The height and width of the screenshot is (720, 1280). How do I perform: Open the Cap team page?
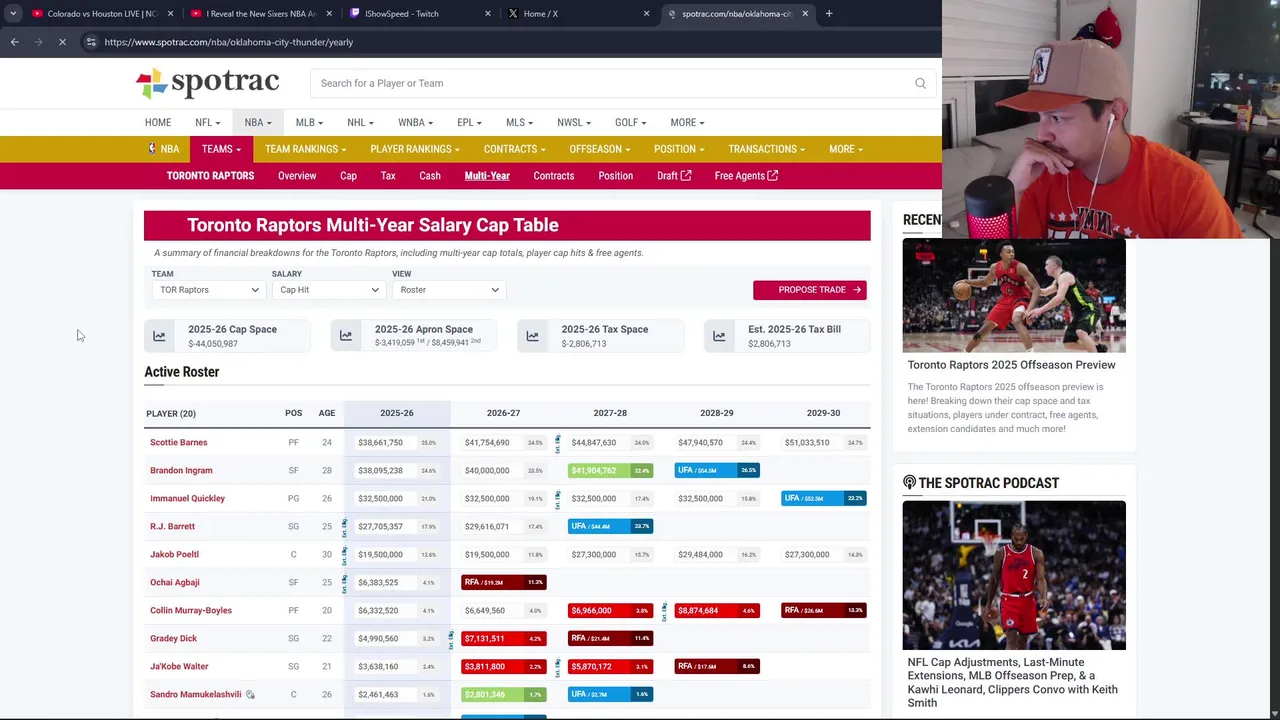click(x=348, y=176)
